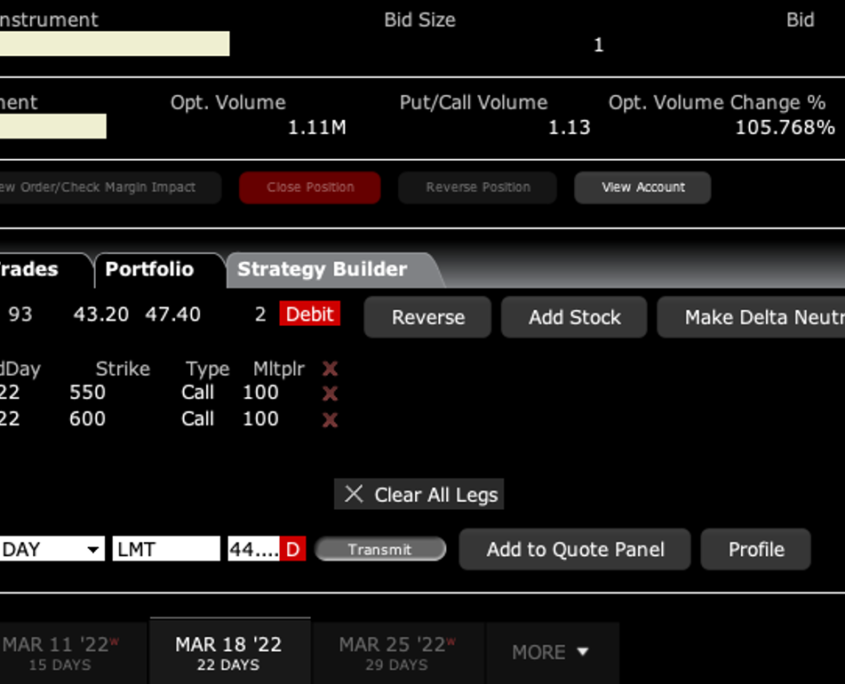Viewport: 845px width, 684px height.
Task: Select the MAR 11 '22 expiration tab
Action: click(x=60, y=652)
